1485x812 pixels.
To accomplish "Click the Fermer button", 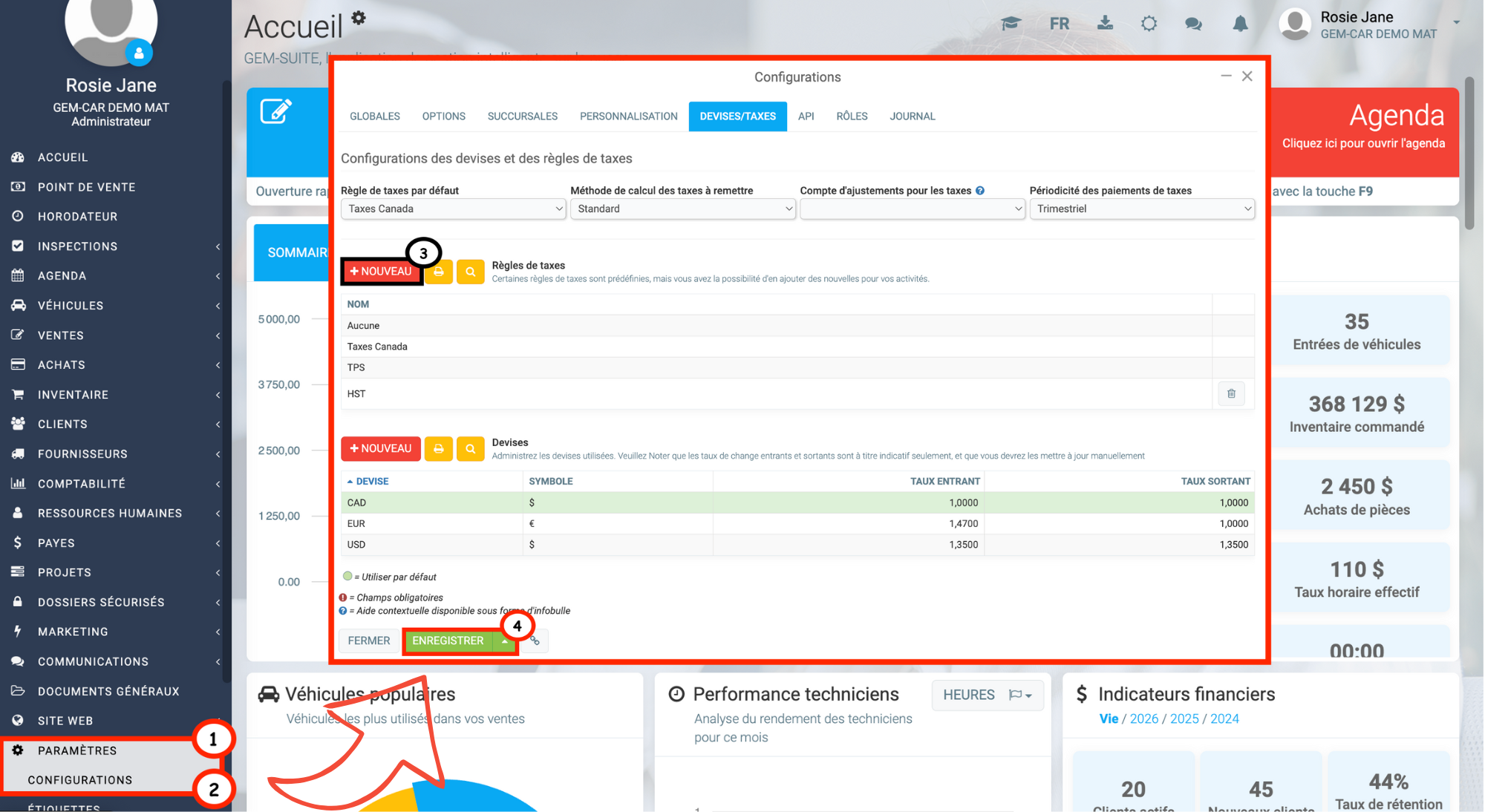I will pos(368,641).
